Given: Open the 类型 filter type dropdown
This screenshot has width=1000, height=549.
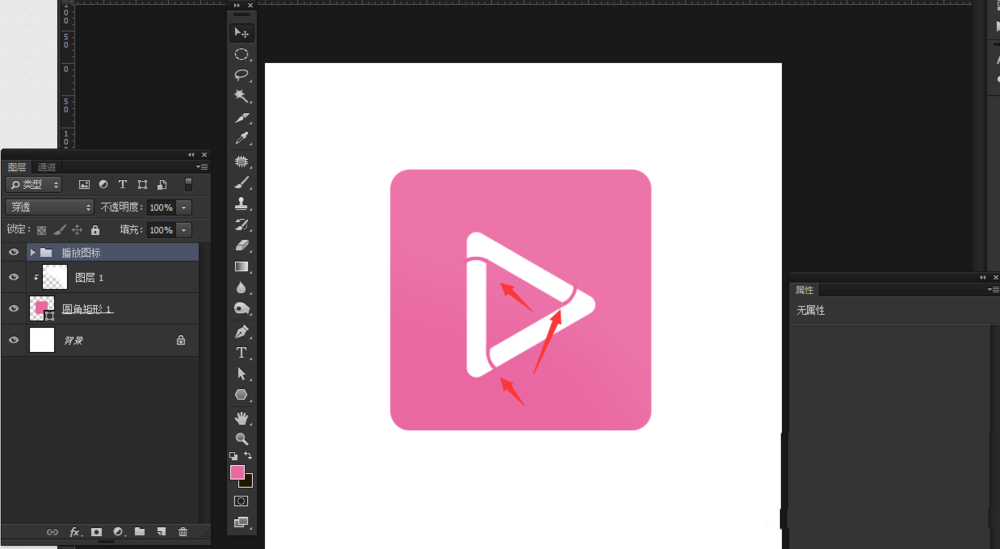Looking at the screenshot, I should coord(34,184).
